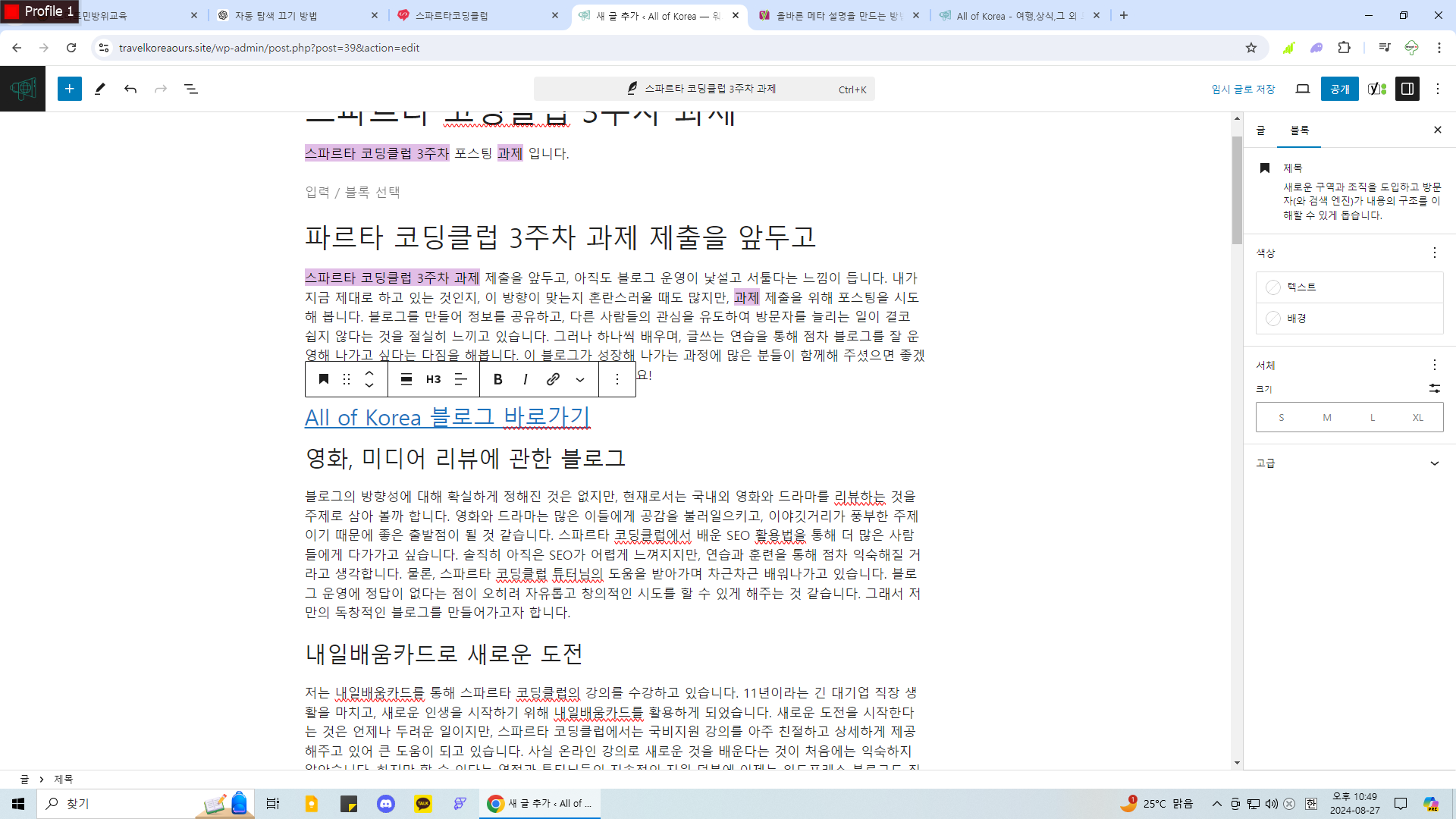
Task: Open the 색상 color options menu
Action: point(1434,253)
